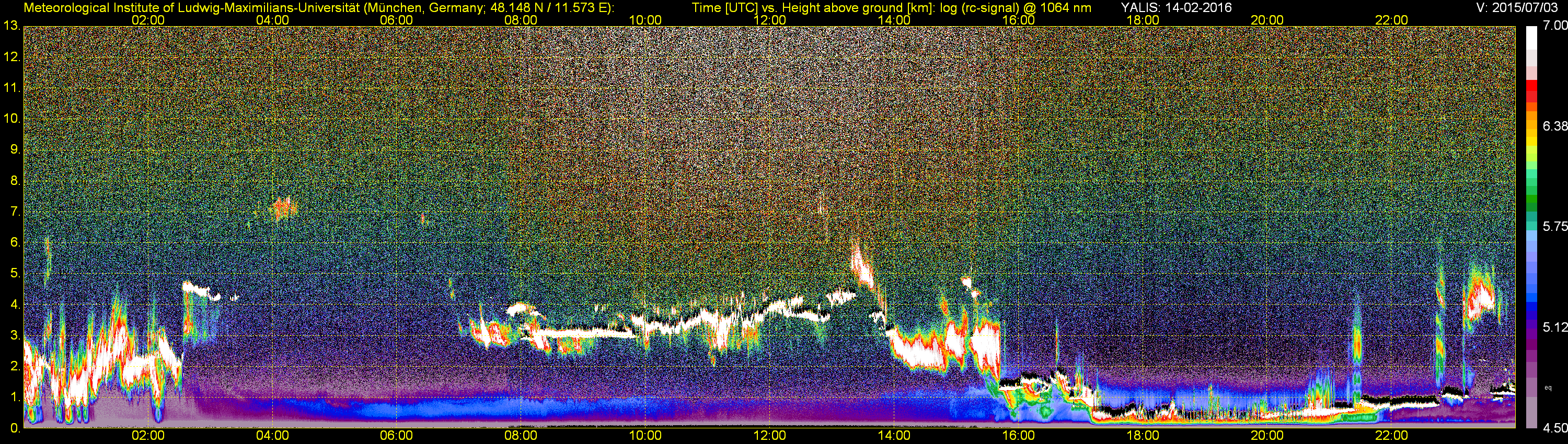Click the 1. height axis label
Screen dimensions: 1568x444
[x=15, y=397]
